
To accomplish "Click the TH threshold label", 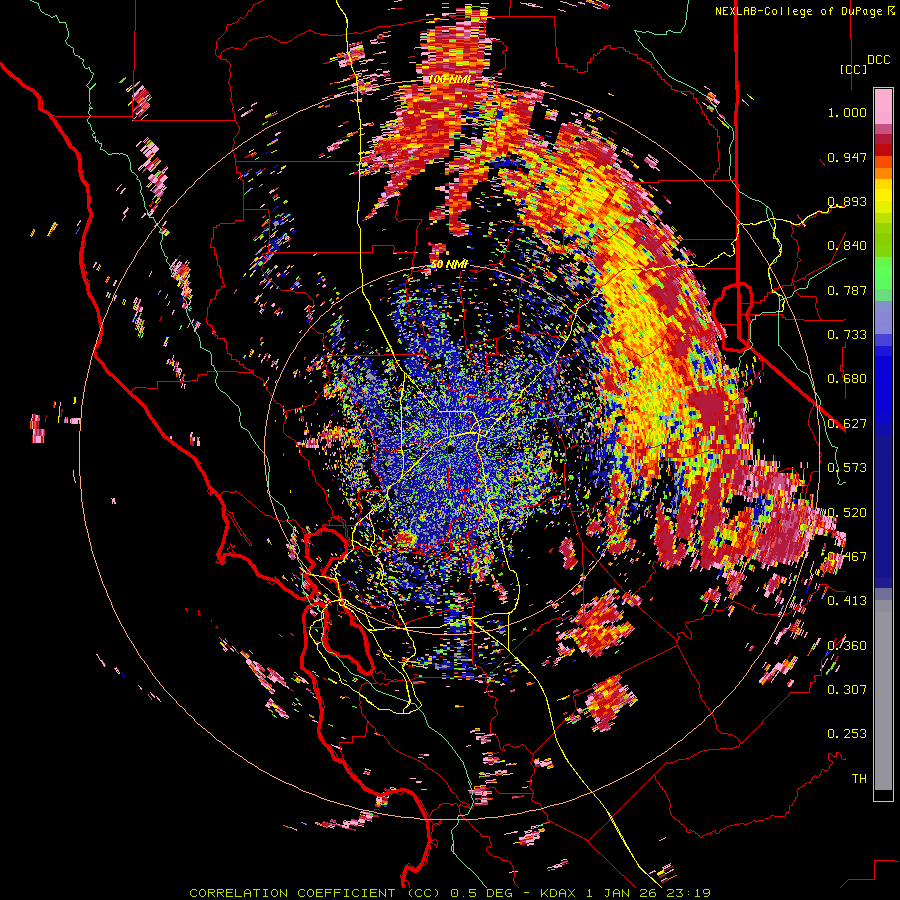I will click(859, 779).
